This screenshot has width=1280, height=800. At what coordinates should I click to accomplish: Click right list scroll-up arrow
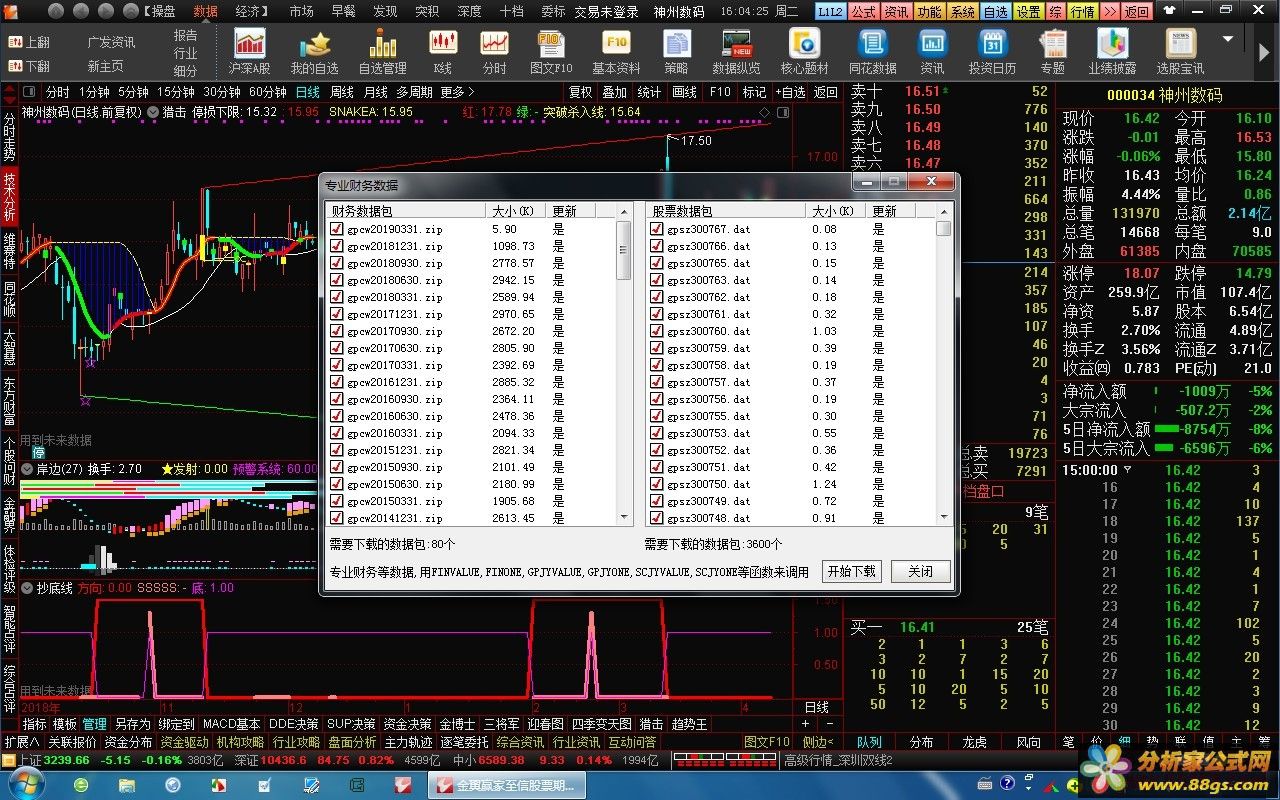943,211
